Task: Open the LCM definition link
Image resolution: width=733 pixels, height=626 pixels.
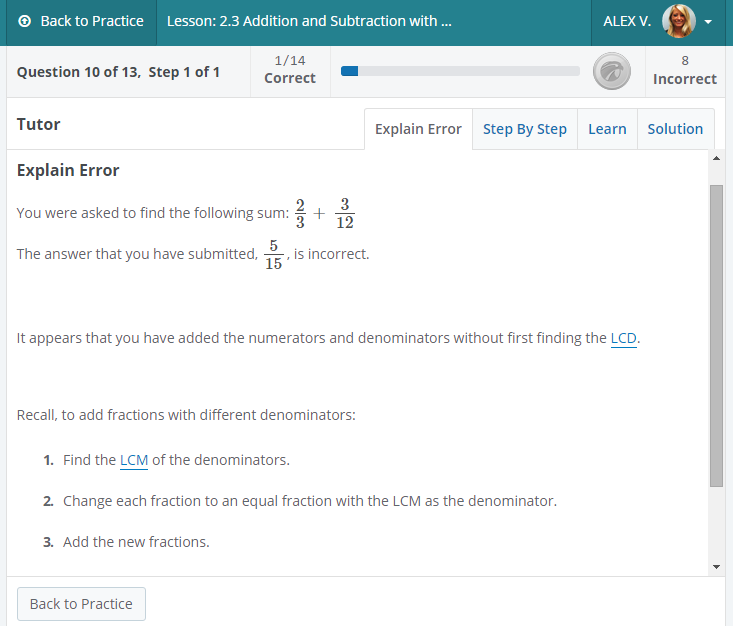Action: point(134,460)
